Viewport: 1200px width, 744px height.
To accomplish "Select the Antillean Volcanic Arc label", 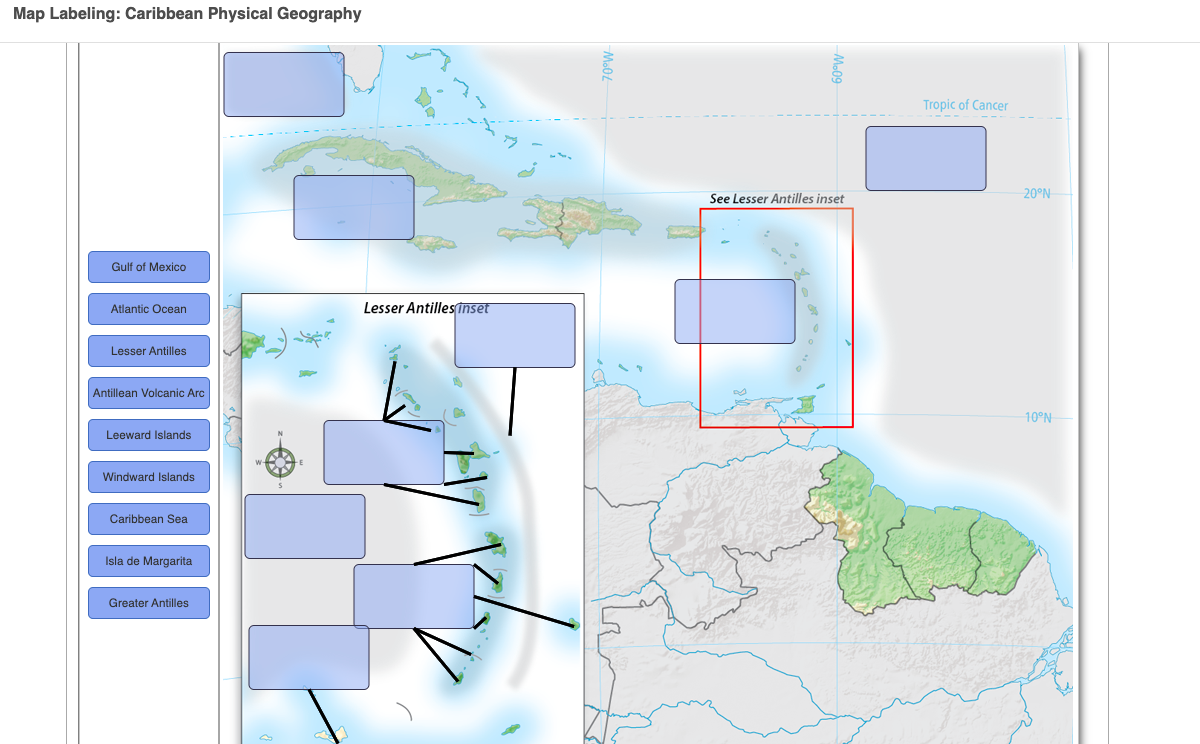I will point(148,393).
